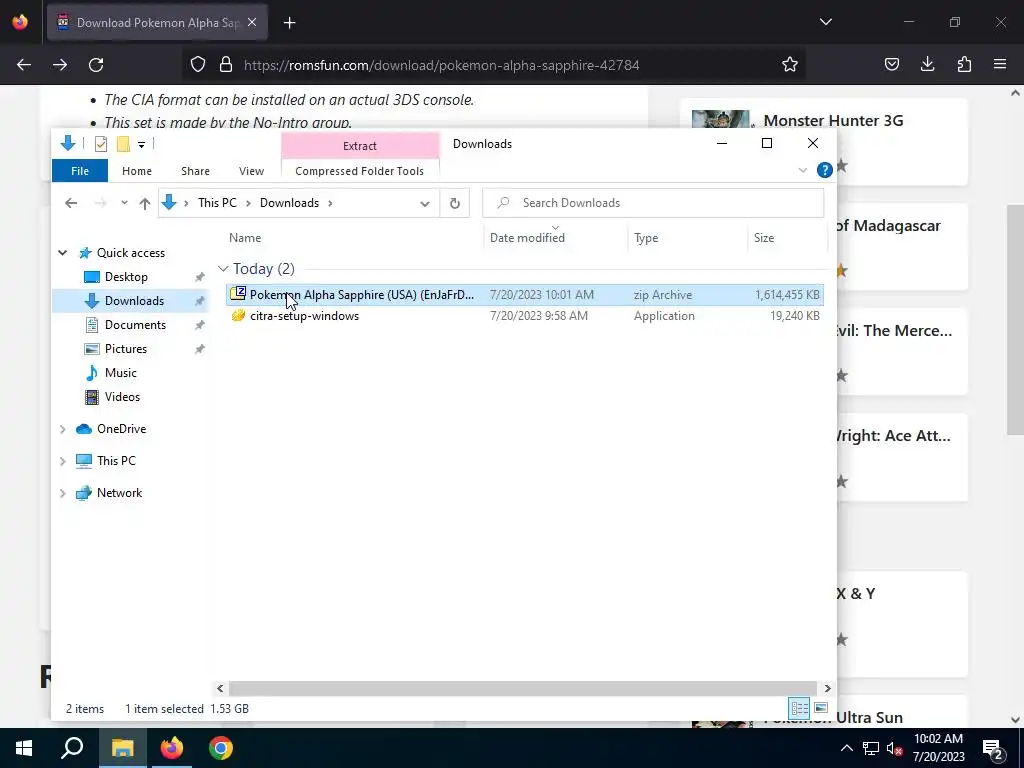The image size is (1024, 768).
Task: Go back in File Explorer
Action: pyautogui.click(x=71, y=203)
